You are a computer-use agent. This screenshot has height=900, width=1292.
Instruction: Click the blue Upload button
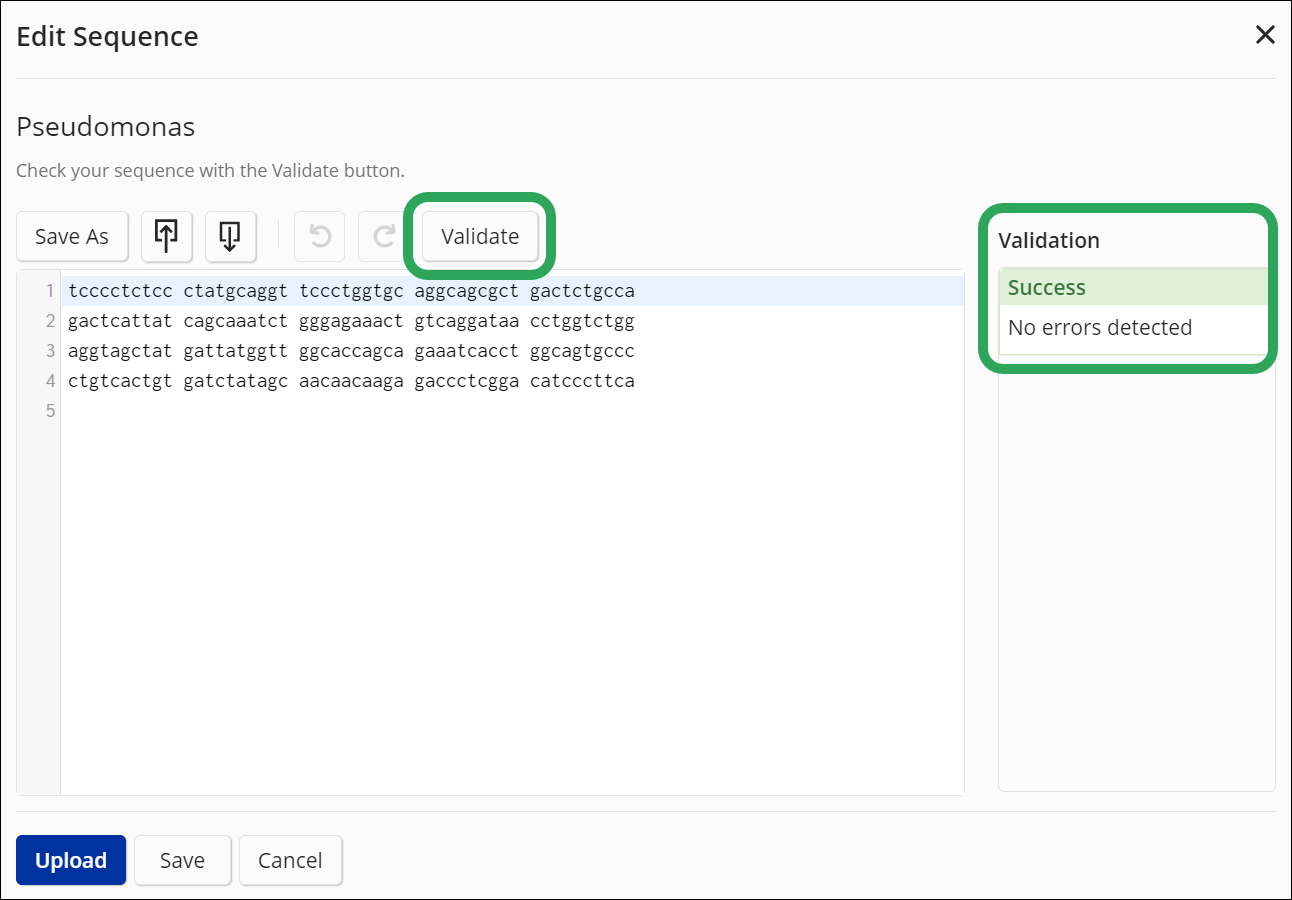(71, 860)
